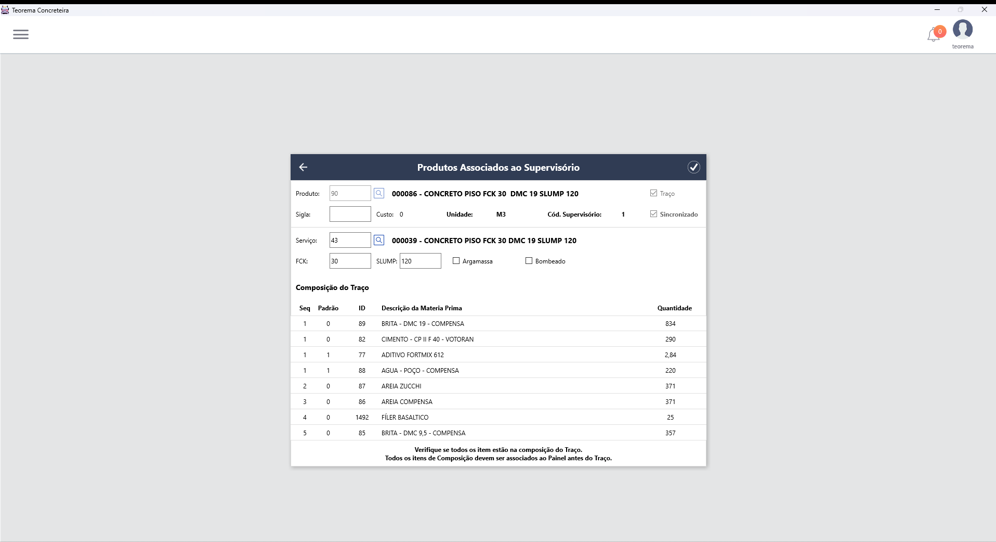Screen dimensions: 996x542
Task: Go back with the dialog arrow
Action: [303, 167]
